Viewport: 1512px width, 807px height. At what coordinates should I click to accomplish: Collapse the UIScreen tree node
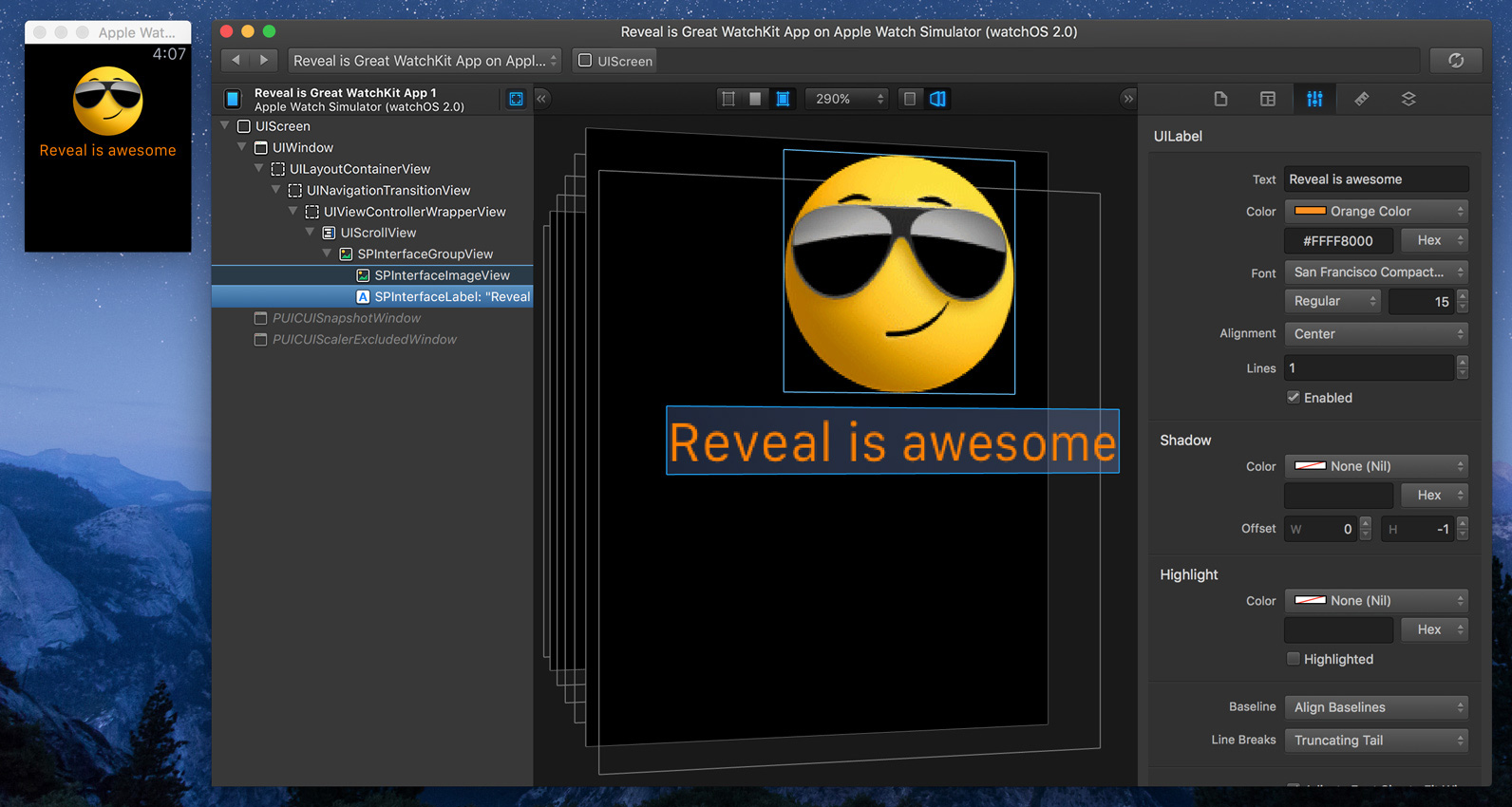pyautogui.click(x=225, y=125)
